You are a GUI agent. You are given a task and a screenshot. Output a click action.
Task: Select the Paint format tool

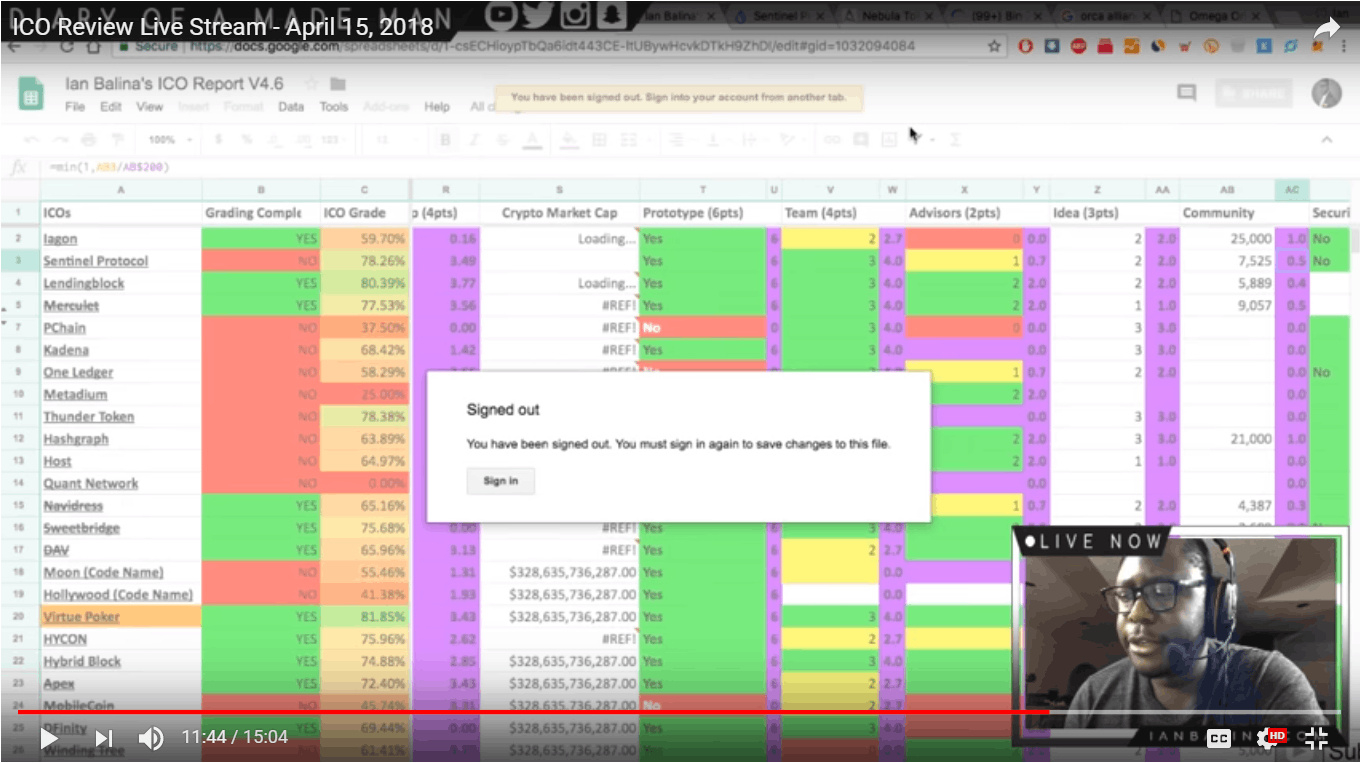point(117,140)
